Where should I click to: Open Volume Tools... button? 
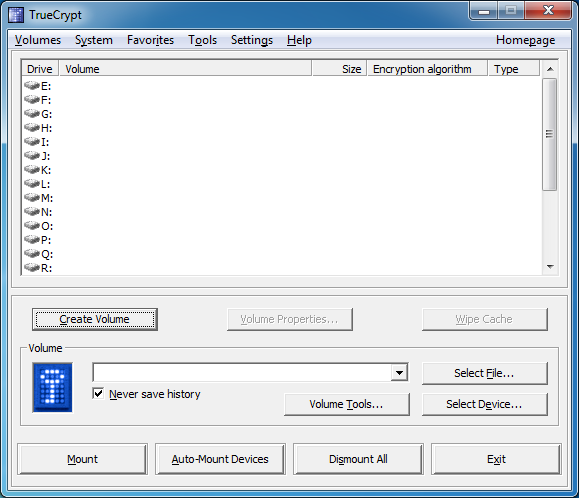click(x=347, y=404)
